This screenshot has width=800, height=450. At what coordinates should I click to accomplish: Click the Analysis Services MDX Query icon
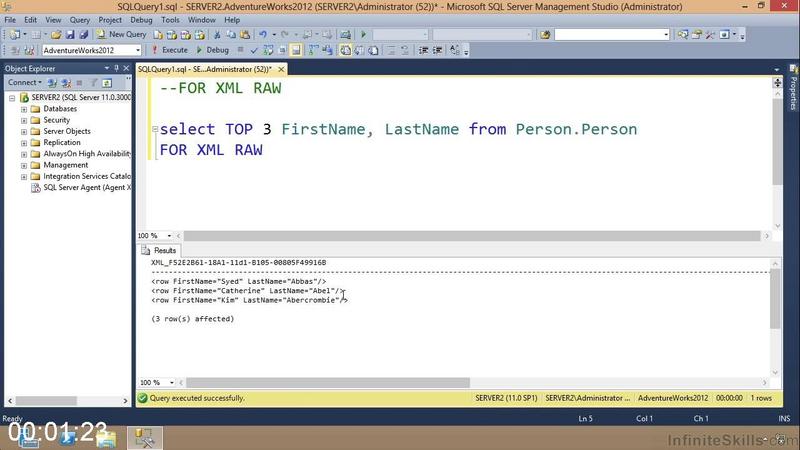pos(172,35)
